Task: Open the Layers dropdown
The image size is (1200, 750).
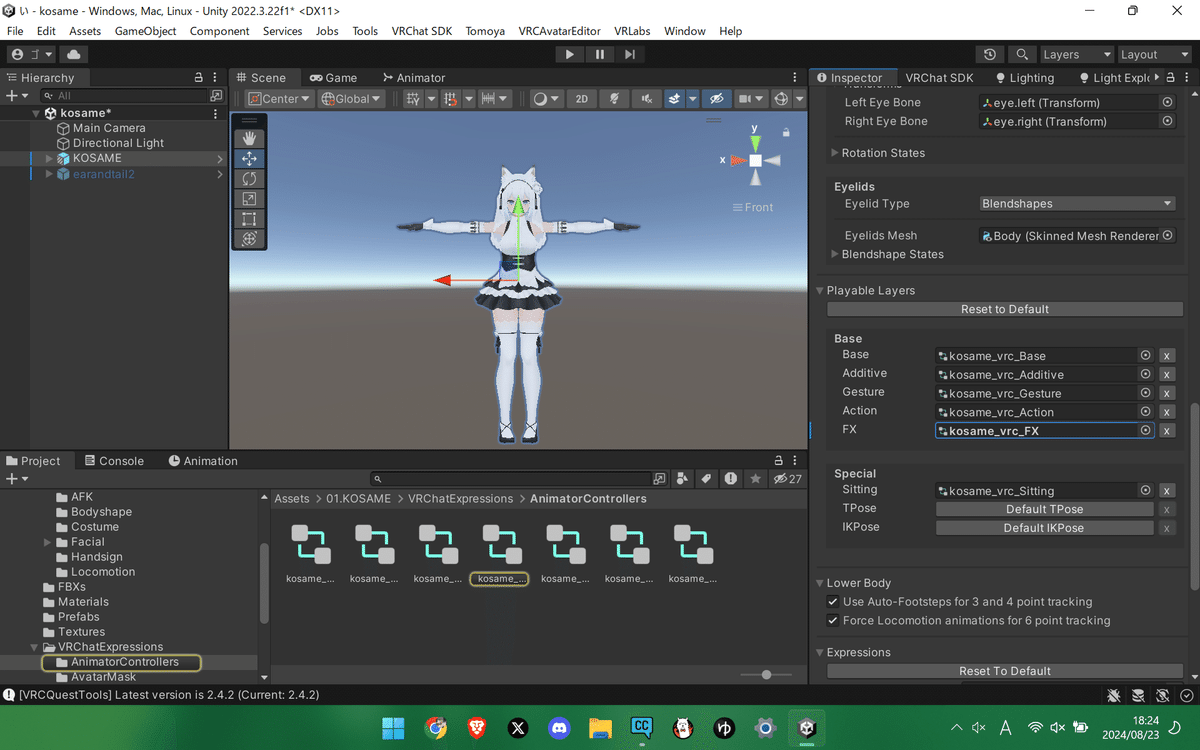Action: 1076,55
